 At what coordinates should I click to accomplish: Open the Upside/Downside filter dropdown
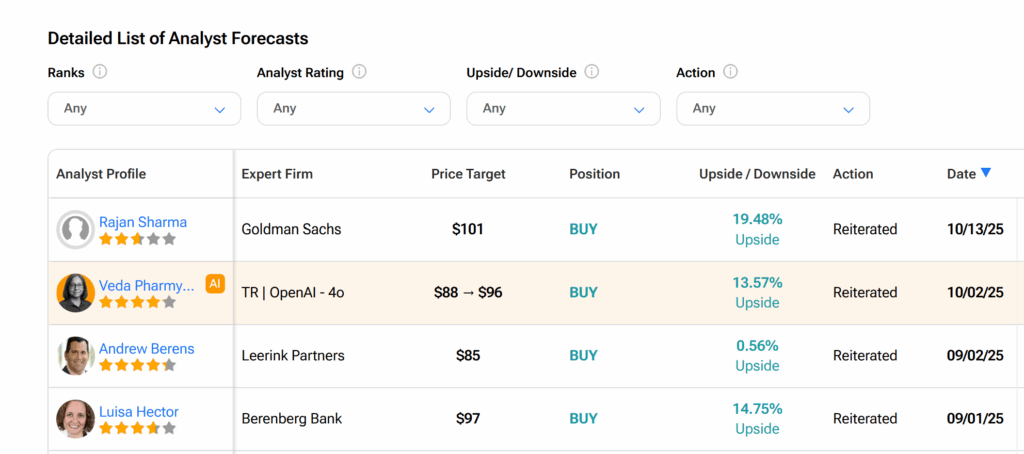coord(563,109)
